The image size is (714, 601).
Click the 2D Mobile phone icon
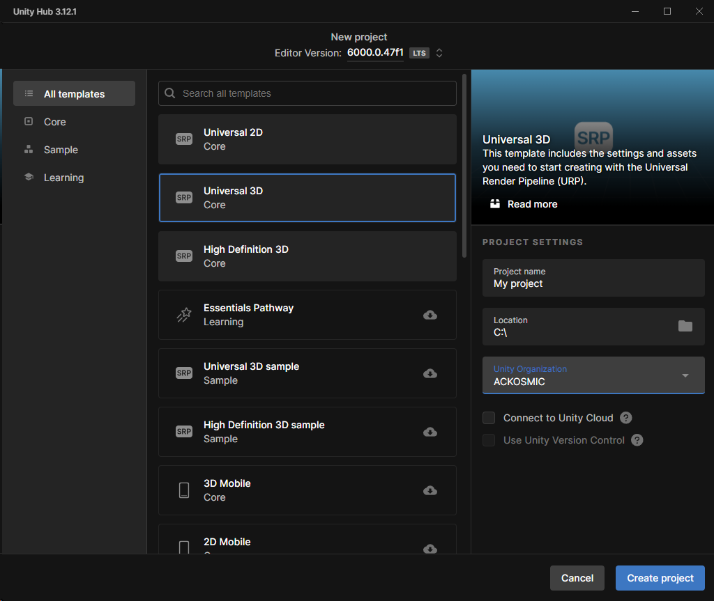point(184,547)
